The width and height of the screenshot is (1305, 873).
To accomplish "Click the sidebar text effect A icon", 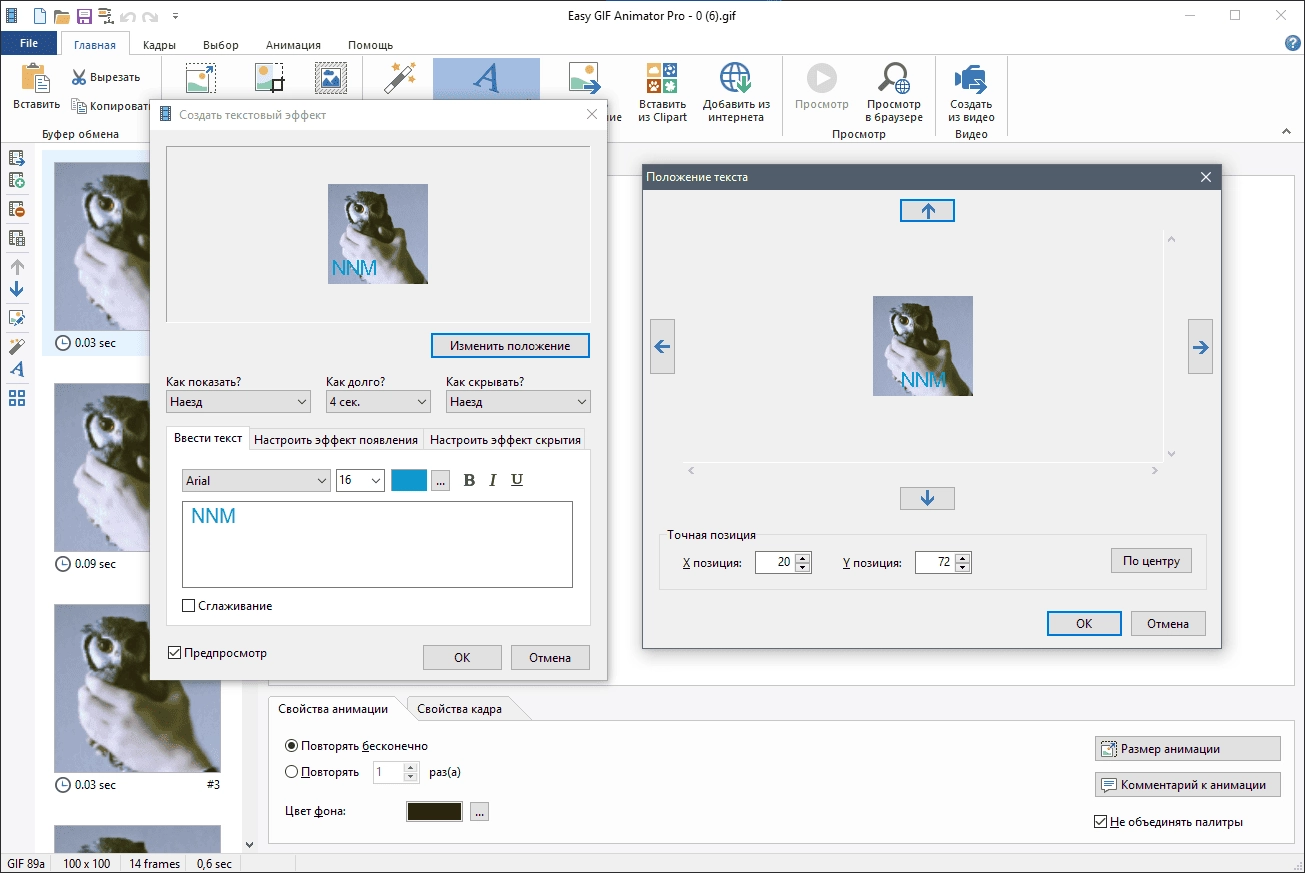I will (x=17, y=369).
